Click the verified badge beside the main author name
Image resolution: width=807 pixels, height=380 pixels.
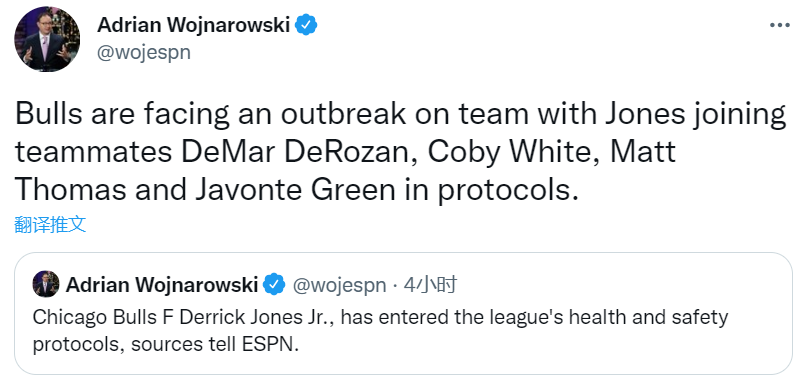(306, 25)
